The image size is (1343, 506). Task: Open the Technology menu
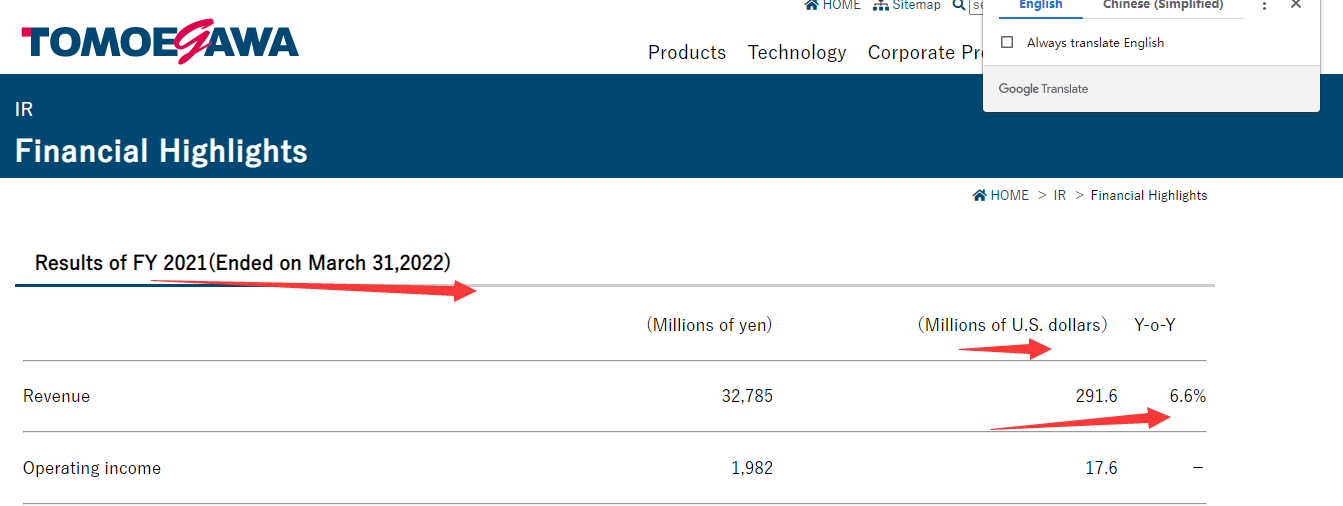click(797, 53)
